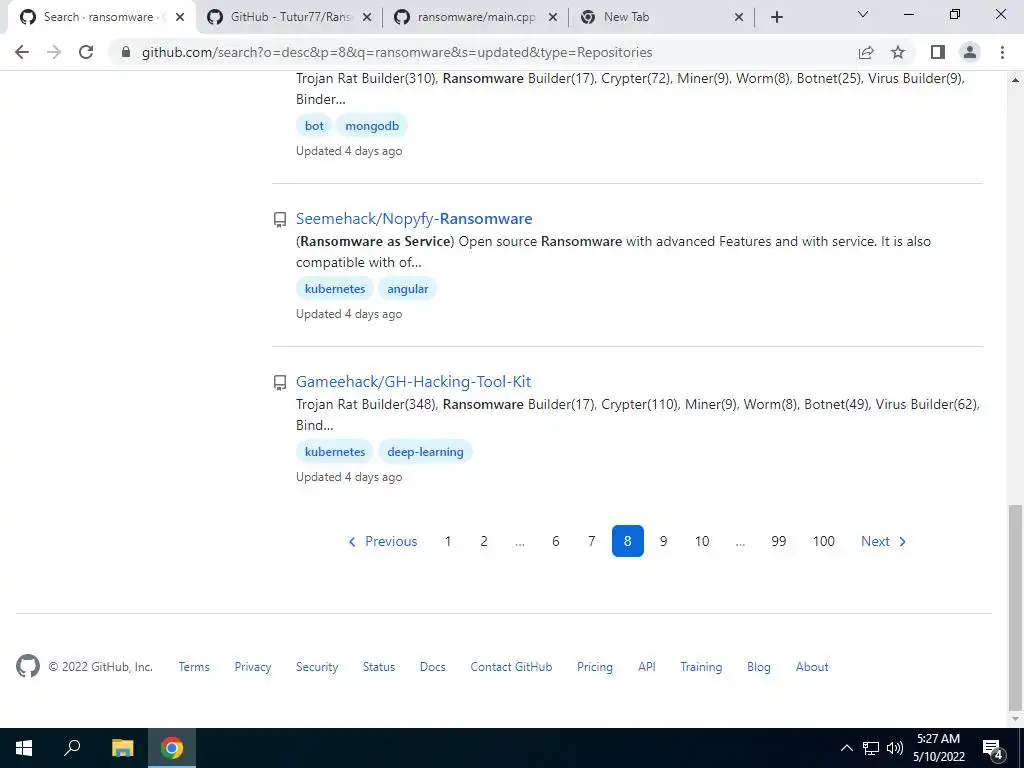Screen dimensions: 1024x768
Task: Open File Explorer from taskbar
Action: point(122,748)
